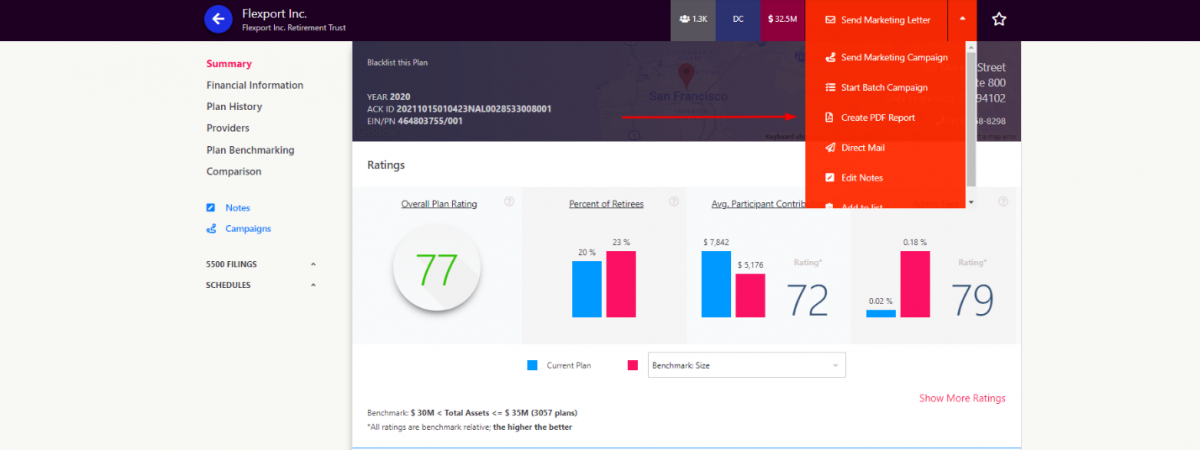Open the Benchmark: Size dropdown
This screenshot has height=450, width=1200.
[x=746, y=365]
